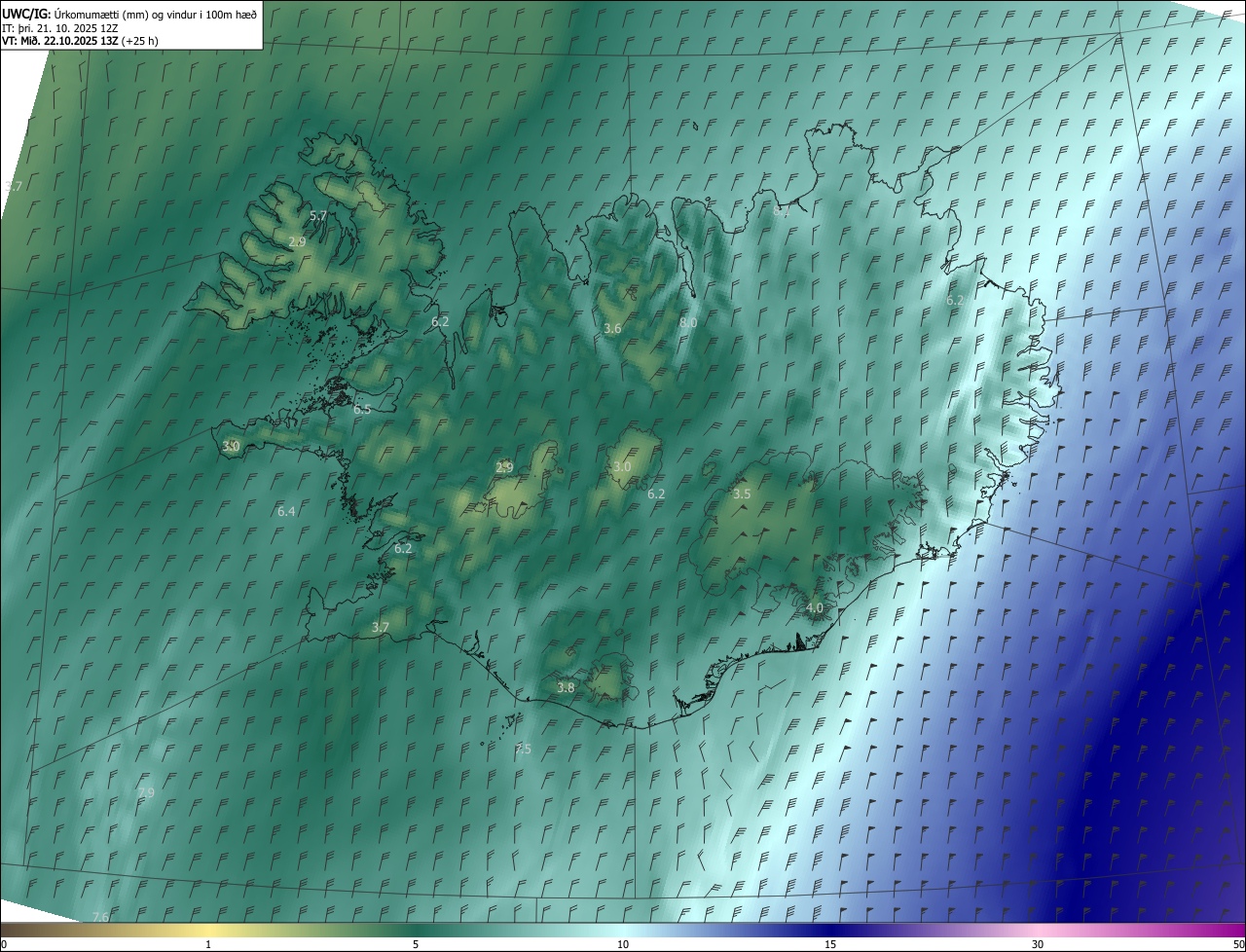Click the 'VT: Mið. 22.10.2025 13Z (+25 h)' line

pos(80,41)
